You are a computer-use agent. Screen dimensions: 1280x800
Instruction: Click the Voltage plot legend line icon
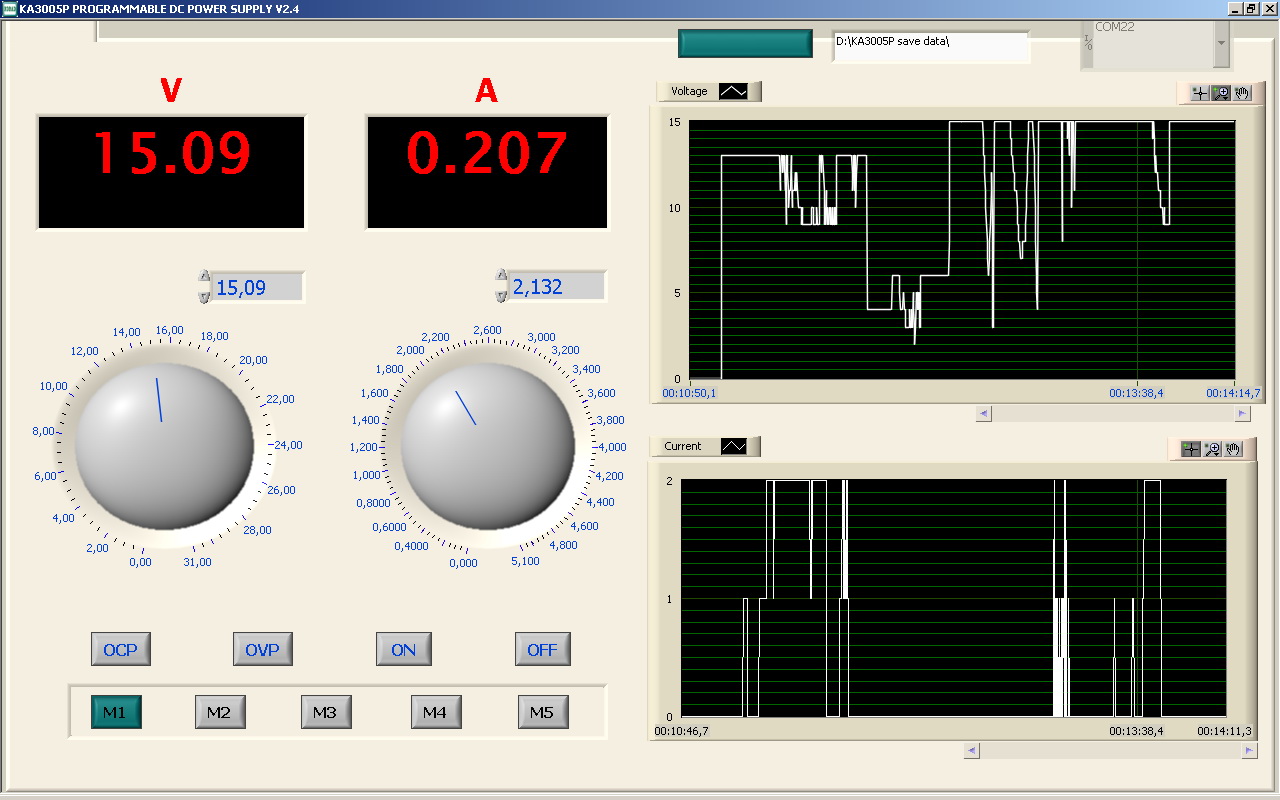[734, 91]
